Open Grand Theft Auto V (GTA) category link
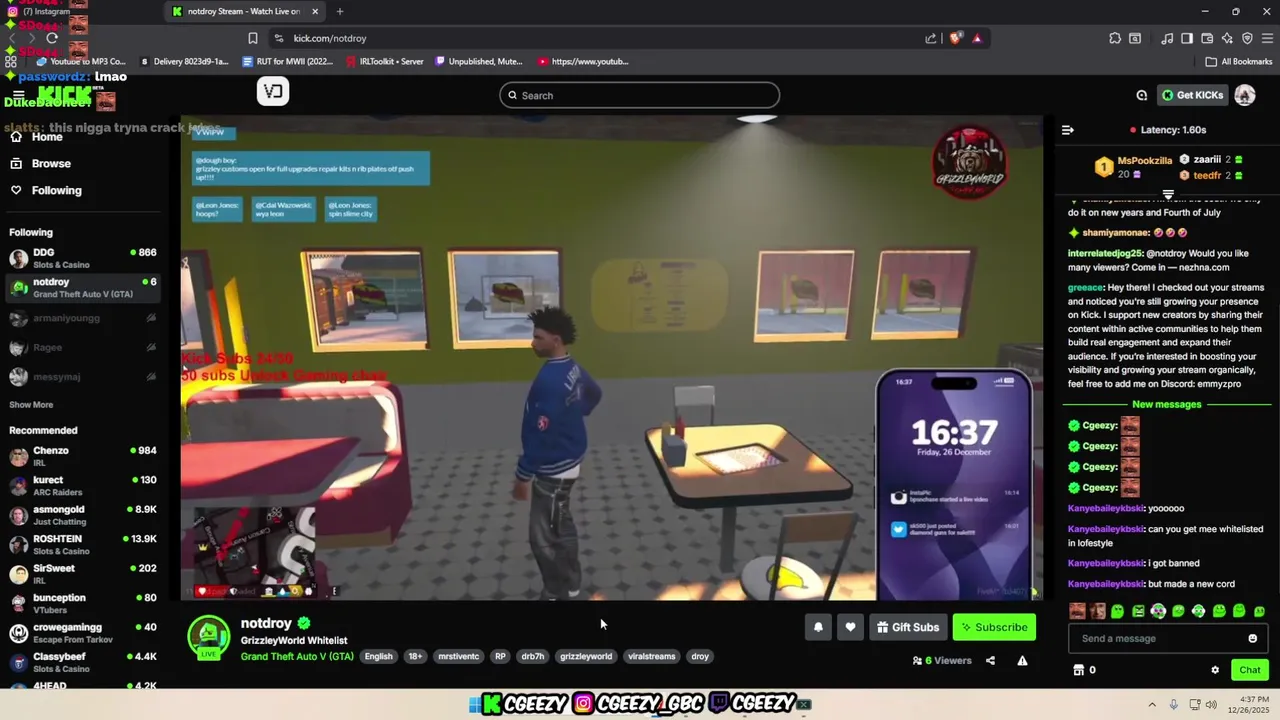Image resolution: width=1280 pixels, height=720 pixels. point(297,656)
